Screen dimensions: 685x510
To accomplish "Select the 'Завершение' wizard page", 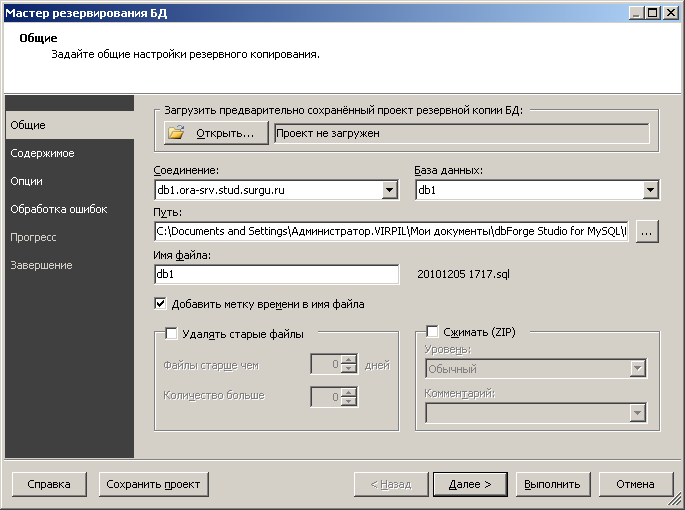I will coord(69,265).
